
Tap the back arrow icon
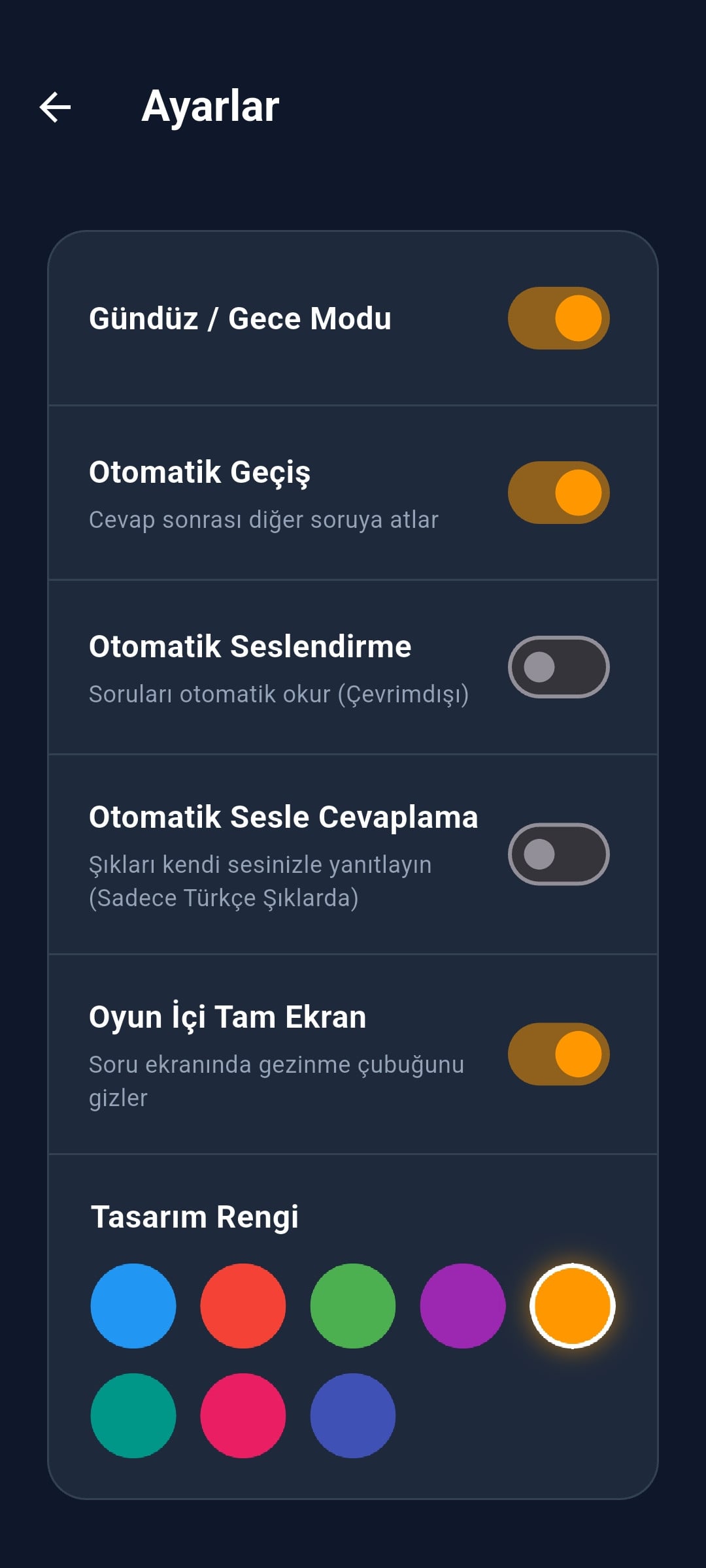click(x=56, y=107)
